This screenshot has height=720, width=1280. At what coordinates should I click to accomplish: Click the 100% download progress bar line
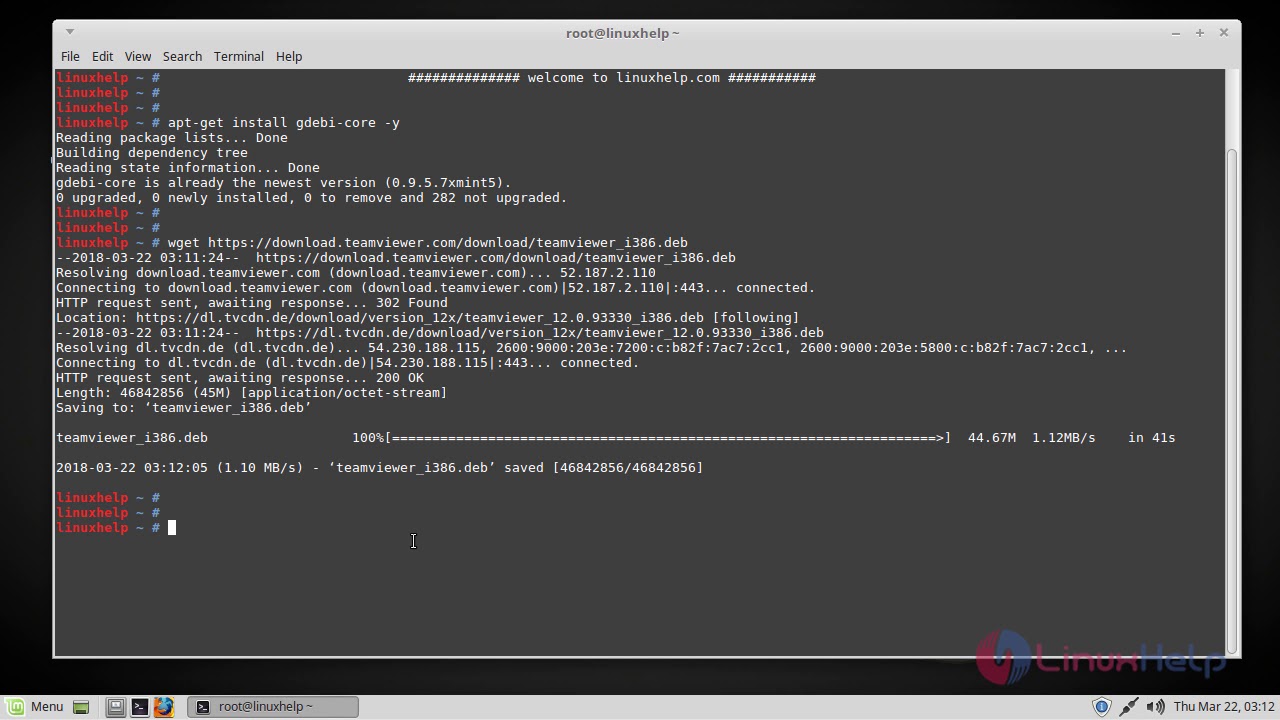616,438
